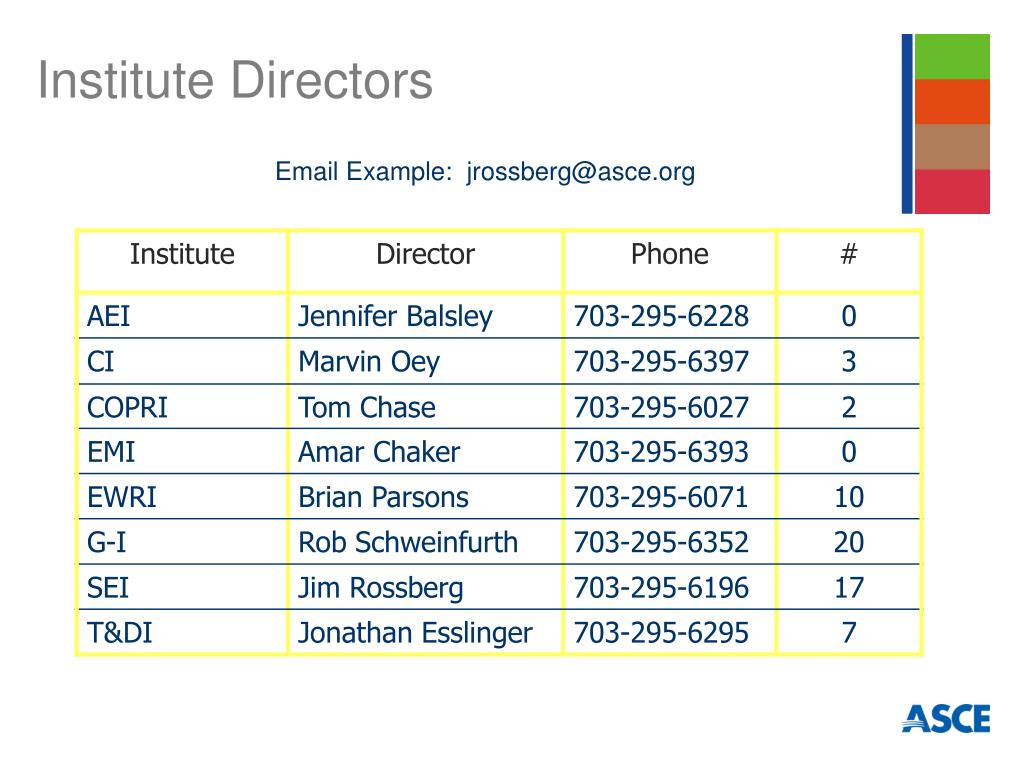1024x768 pixels.
Task: Click the ASCE logo
Action: (x=946, y=718)
